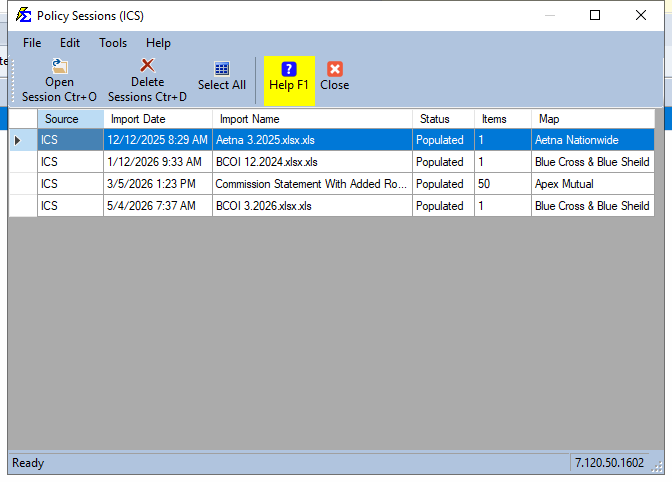Screen dimensions: 672x482
Task: Click the version number 7.120.50.1602
Action: pos(609,463)
